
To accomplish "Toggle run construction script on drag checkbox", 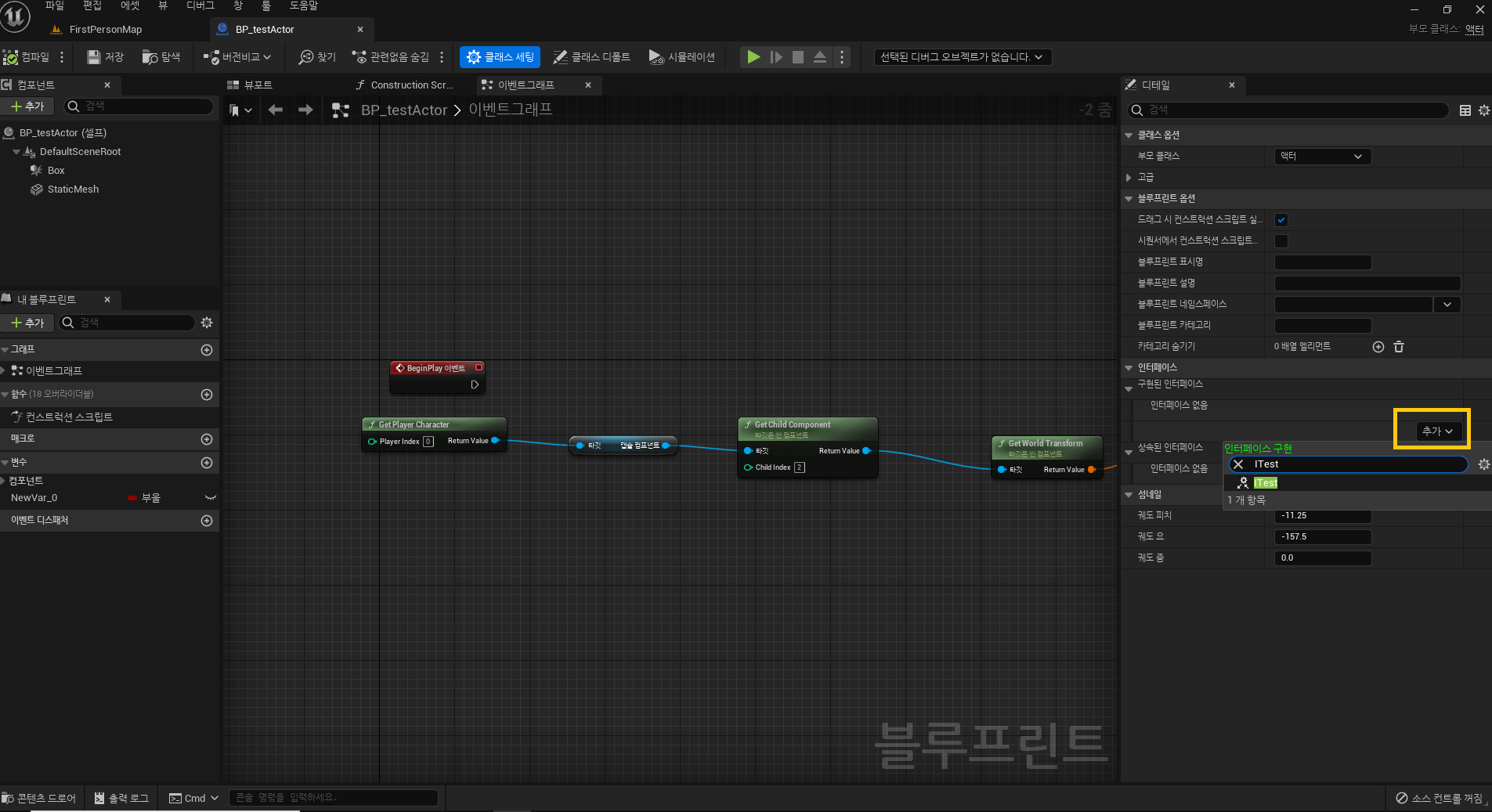I will tap(1281, 220).
